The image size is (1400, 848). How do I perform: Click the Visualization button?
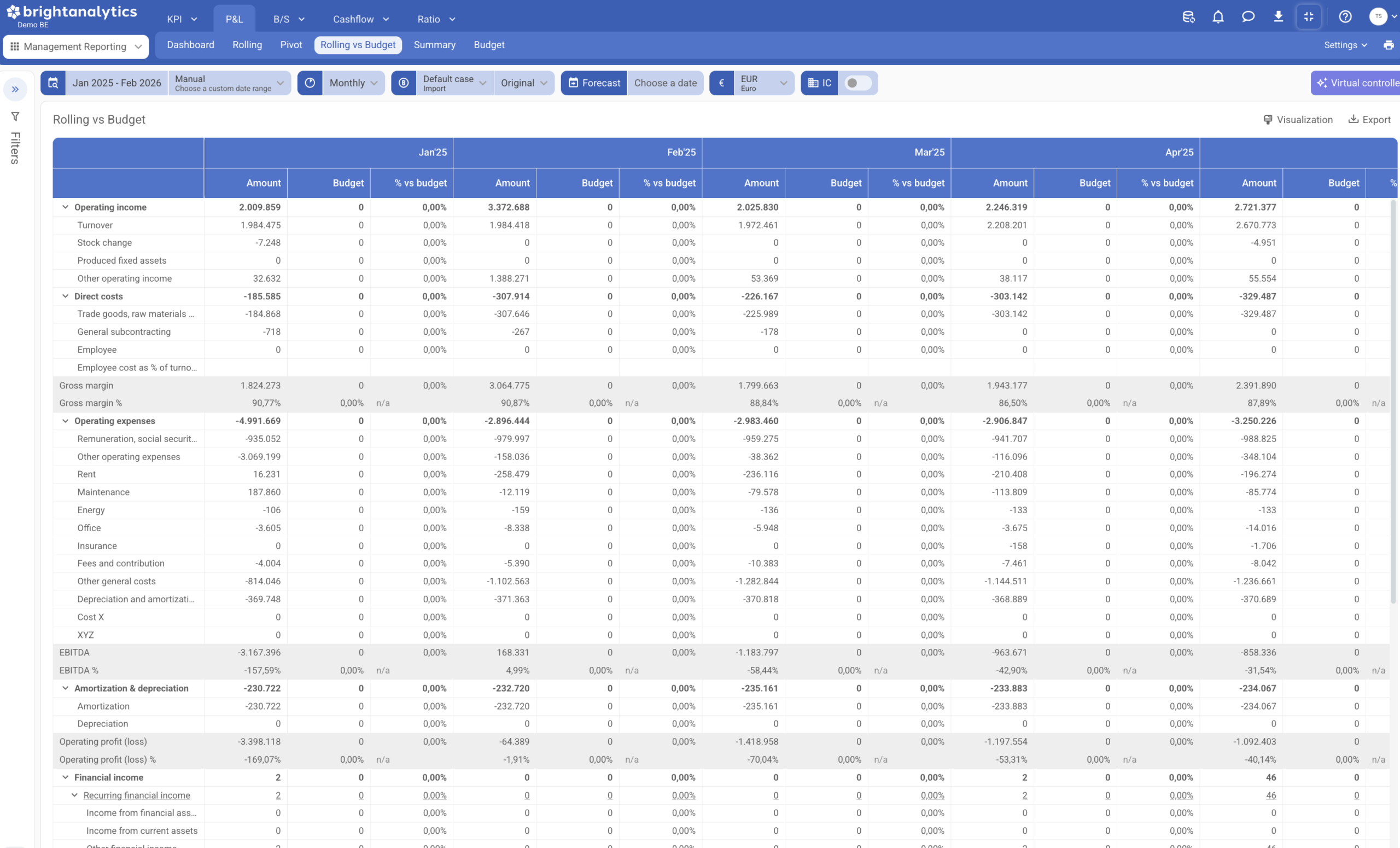pos(1298,119)
